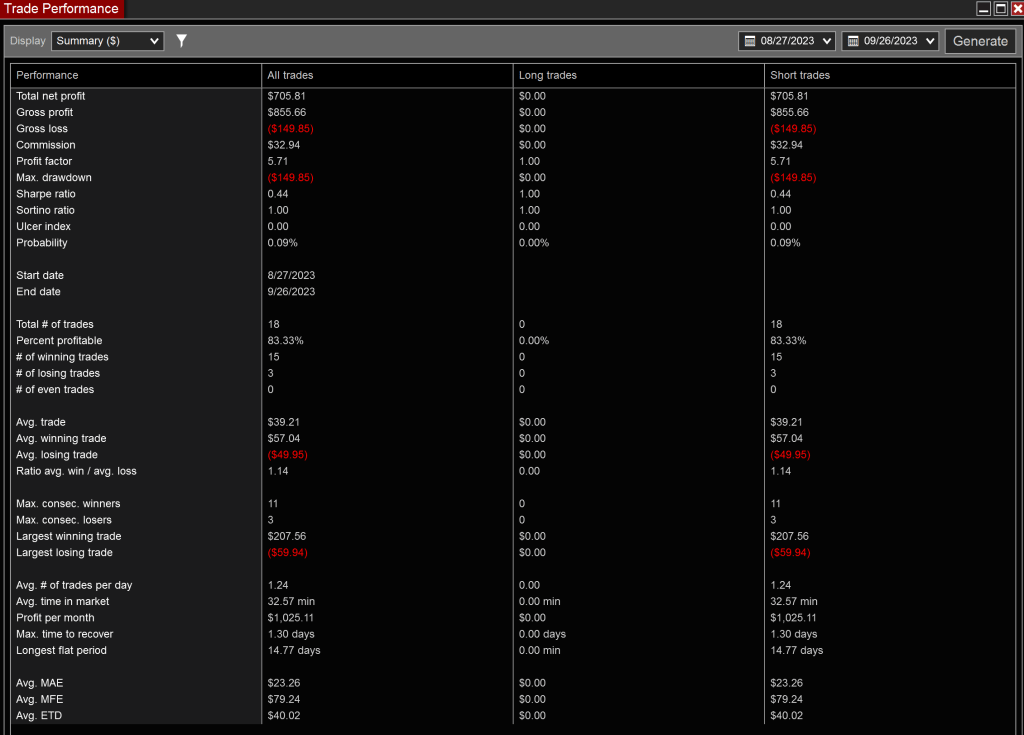
Task: Click the Trade Performance title tab
Action: point(61,9)
